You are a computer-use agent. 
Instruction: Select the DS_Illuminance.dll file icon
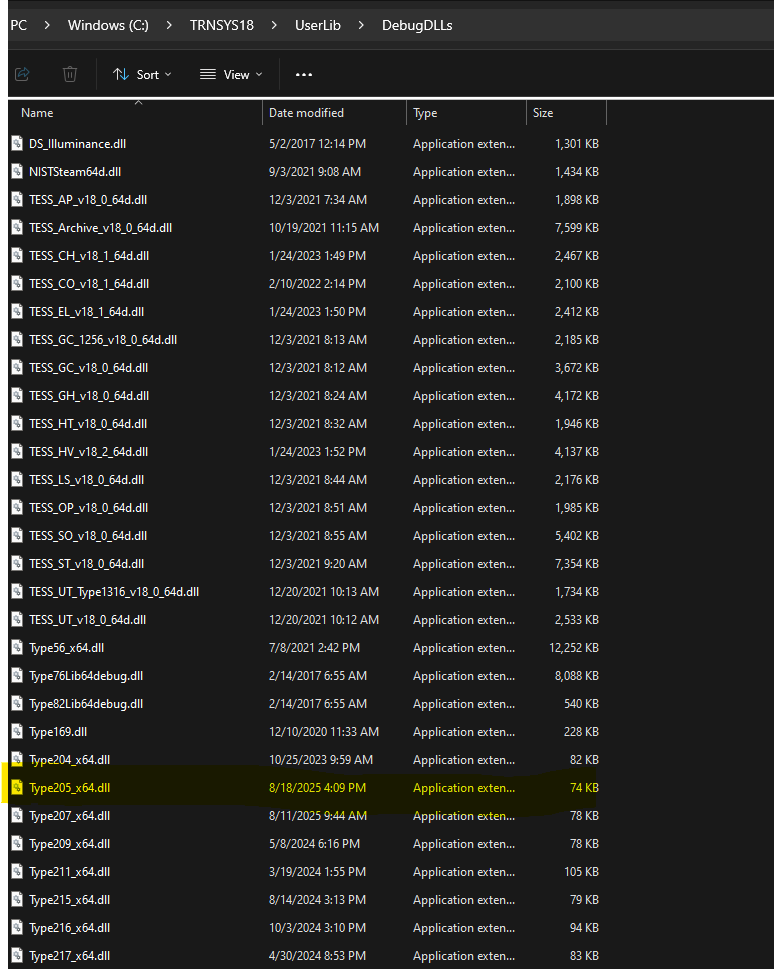(17, 144)
